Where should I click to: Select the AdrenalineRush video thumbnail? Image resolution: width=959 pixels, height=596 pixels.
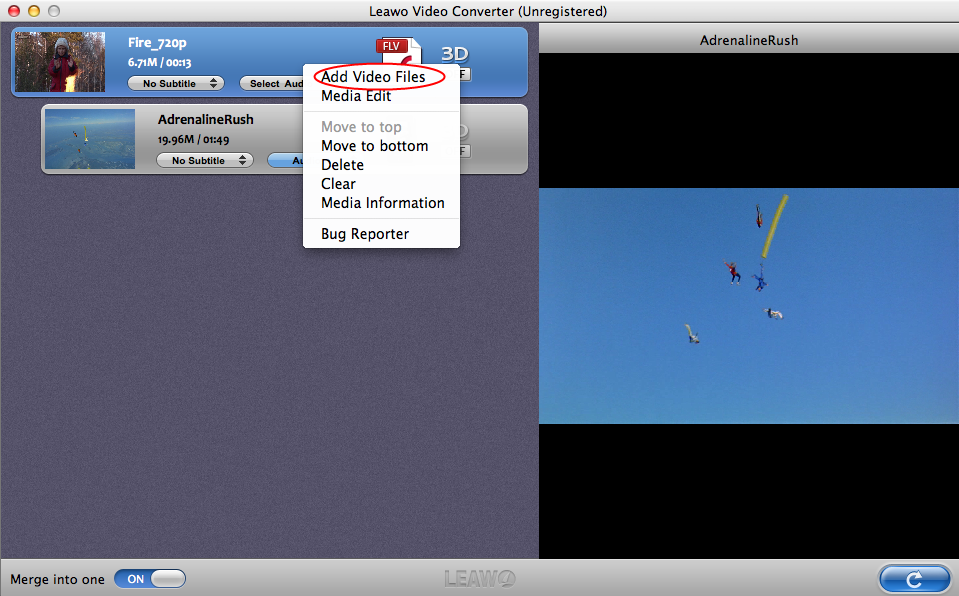[x=90, y=139]
